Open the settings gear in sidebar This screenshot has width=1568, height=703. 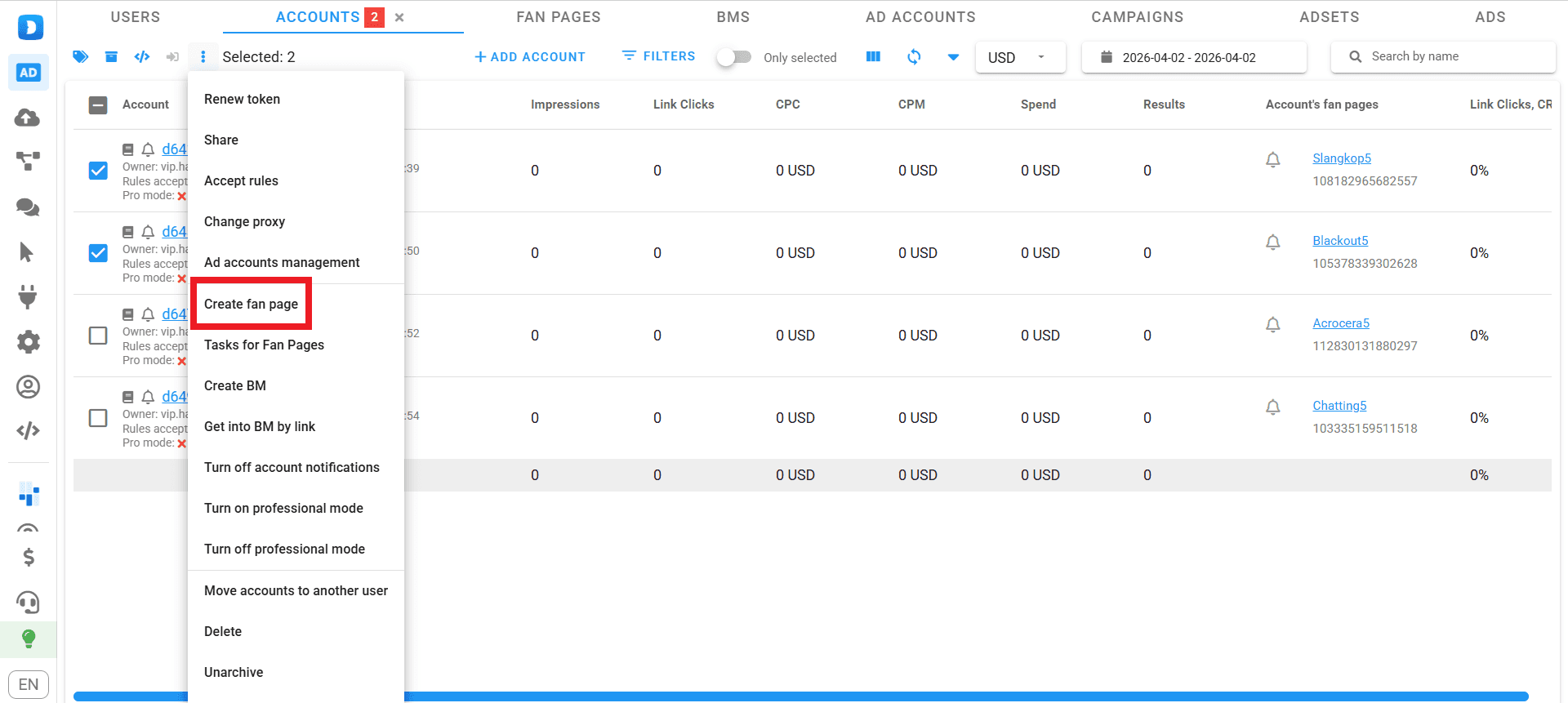point(28,341)
